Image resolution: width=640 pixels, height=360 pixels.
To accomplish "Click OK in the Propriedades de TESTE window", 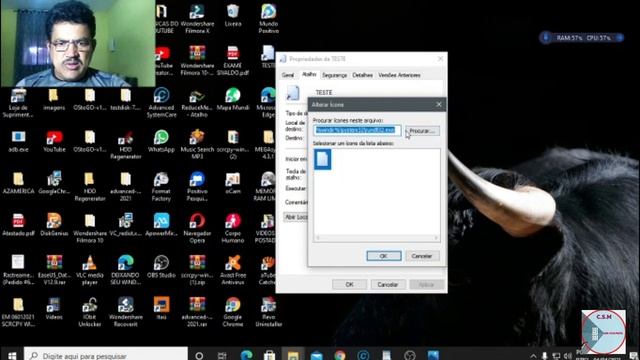I will (349, 284).
